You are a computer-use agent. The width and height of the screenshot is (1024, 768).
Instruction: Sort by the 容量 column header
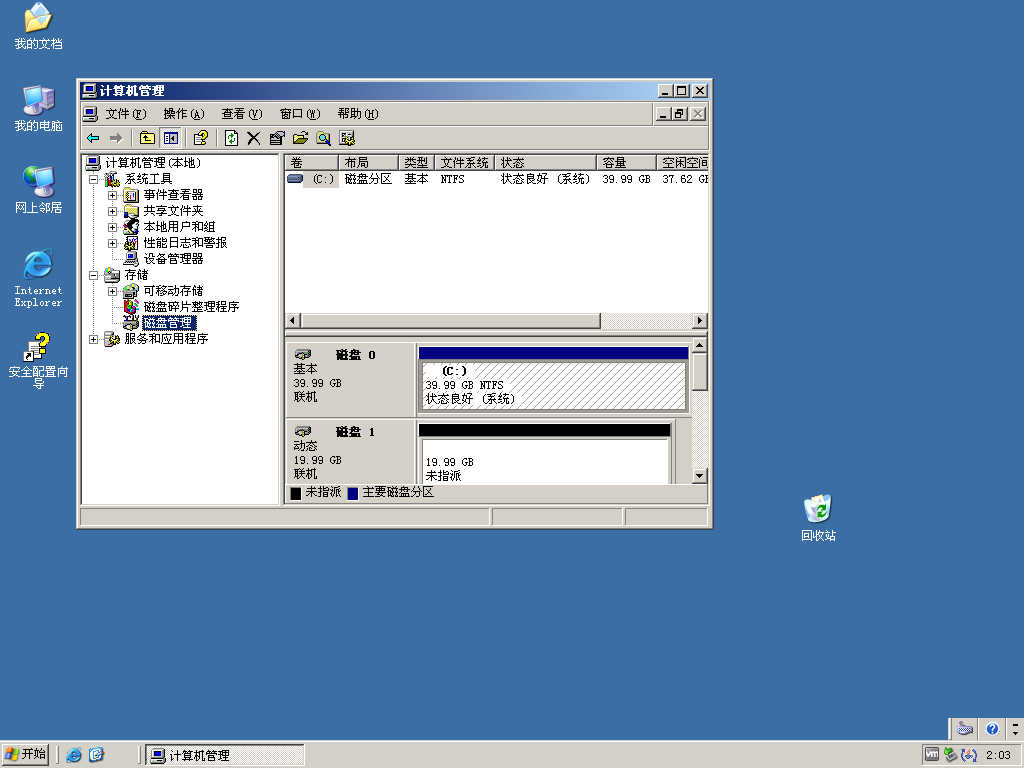coord(626,163)
